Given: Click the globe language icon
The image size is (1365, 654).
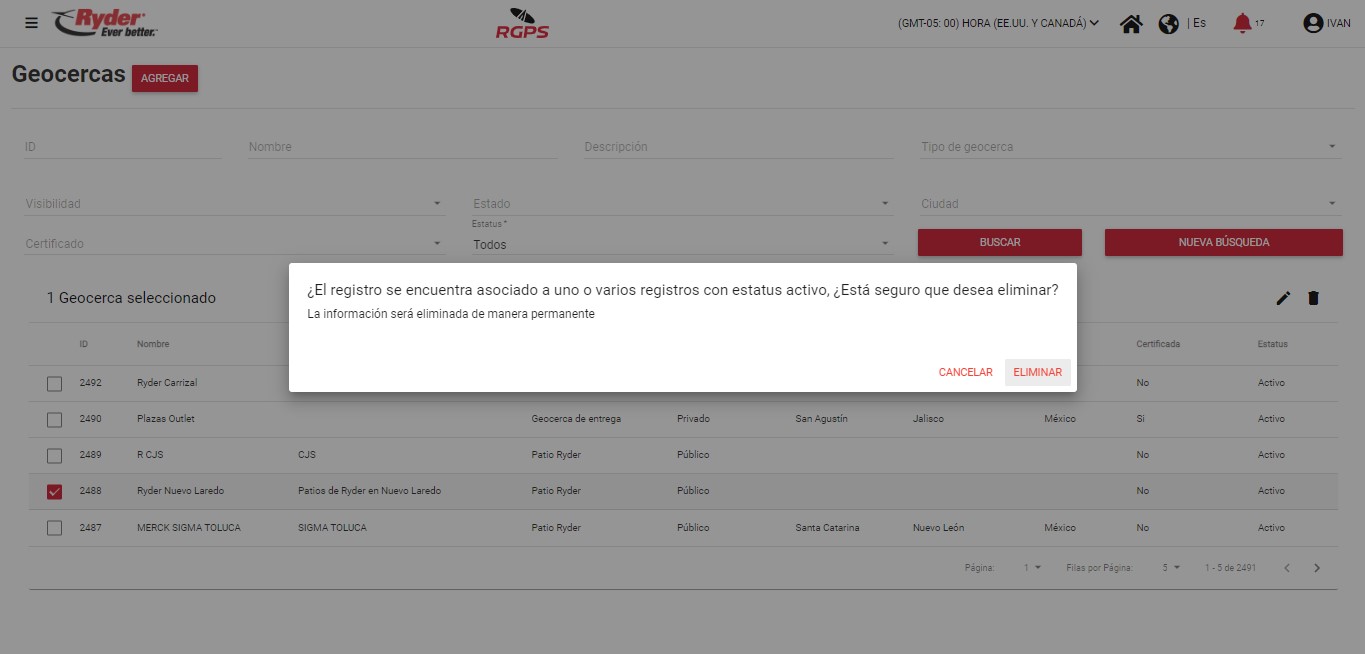Looking at the screenshot, I should click(1168, 23).
